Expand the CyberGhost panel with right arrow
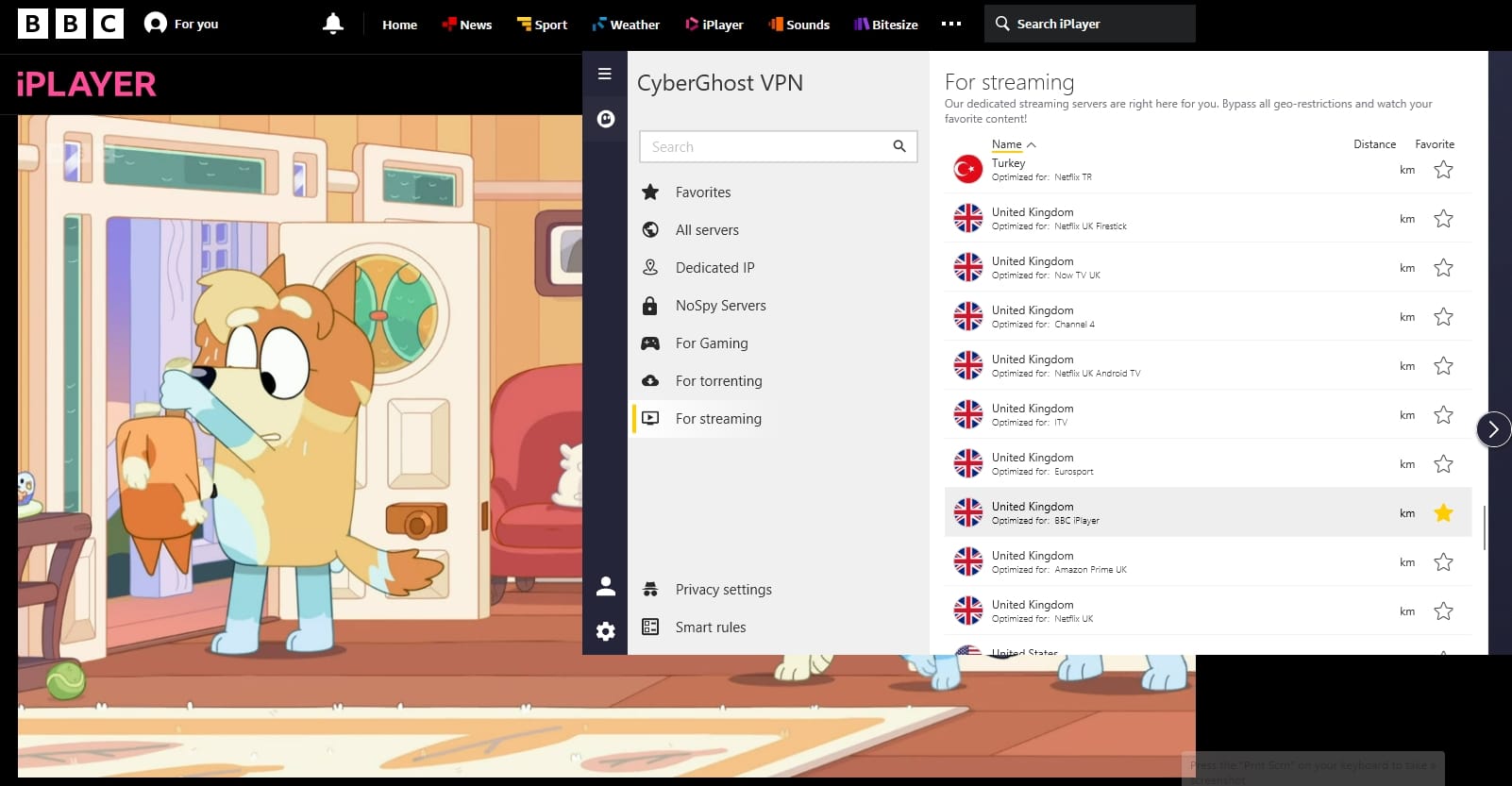The image size is (1512, 786). [x=1493, y=429]
